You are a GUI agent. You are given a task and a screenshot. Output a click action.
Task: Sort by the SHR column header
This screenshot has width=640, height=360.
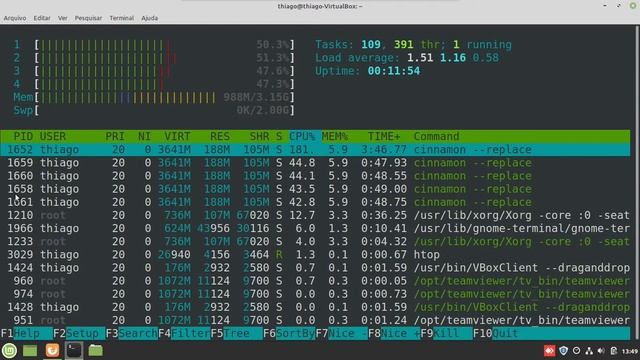tap(260, 136)
